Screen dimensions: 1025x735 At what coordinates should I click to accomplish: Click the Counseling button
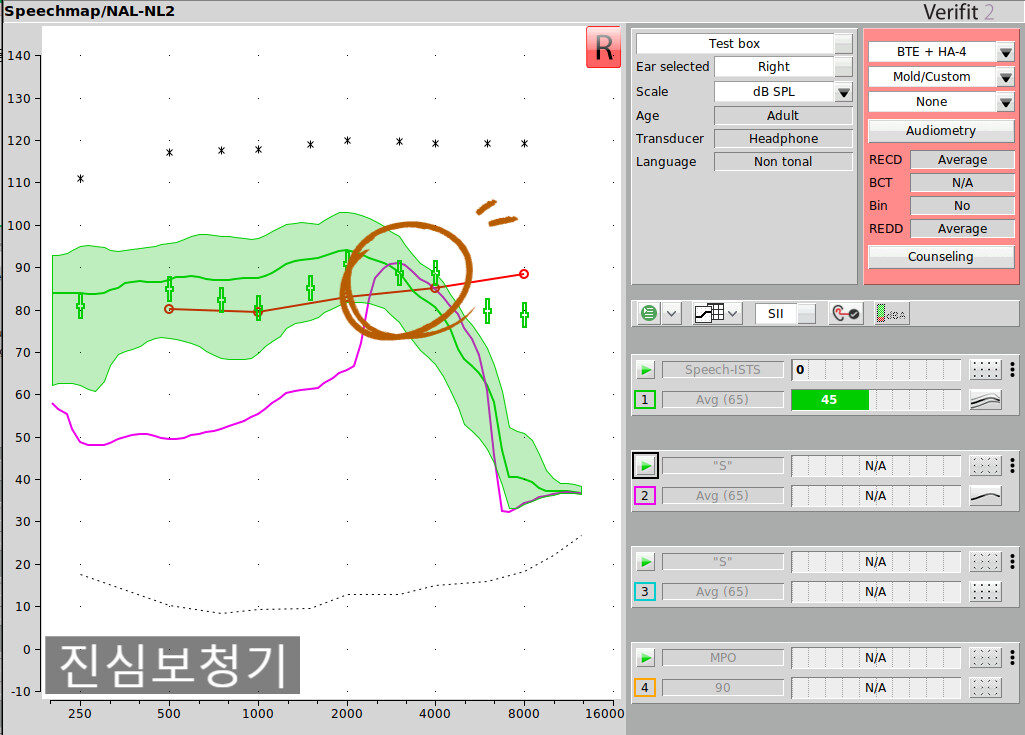(940, 256)
